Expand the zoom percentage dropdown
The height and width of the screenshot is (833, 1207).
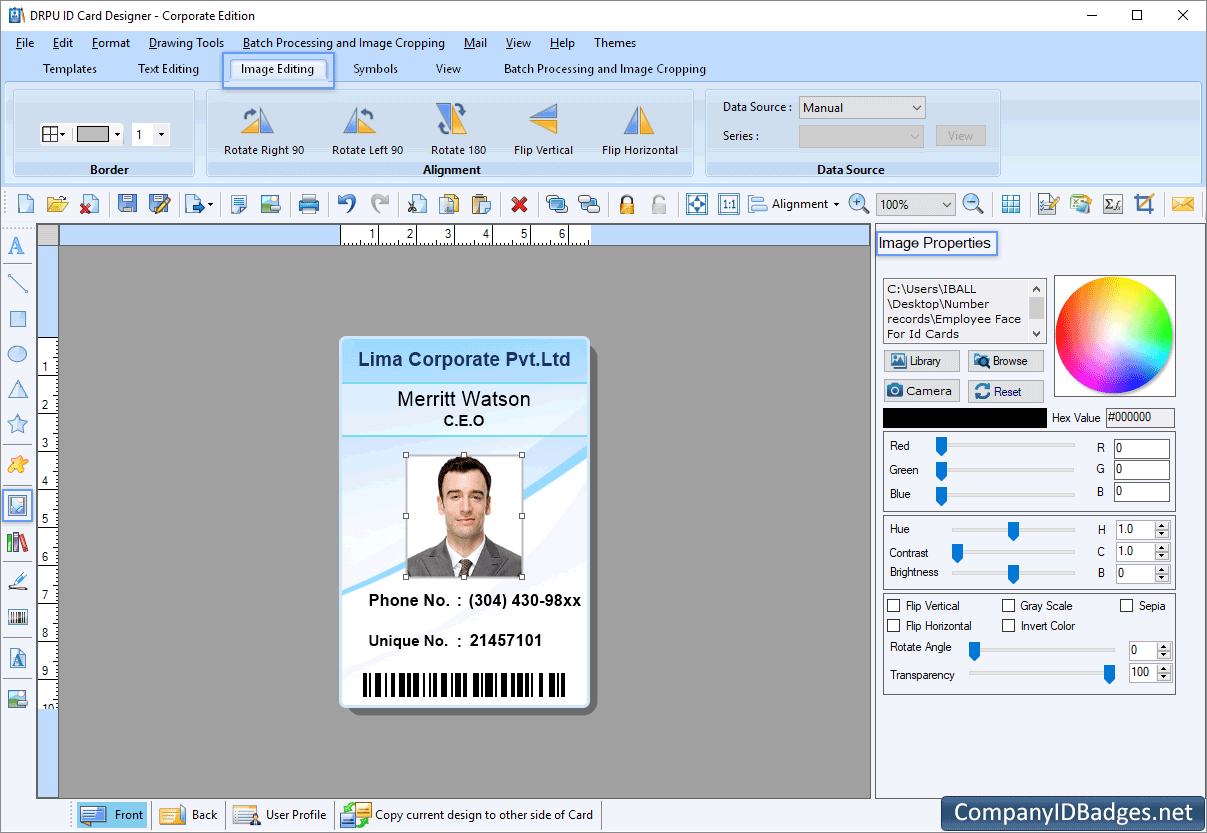pyautogui.click(x=913, y=203)
